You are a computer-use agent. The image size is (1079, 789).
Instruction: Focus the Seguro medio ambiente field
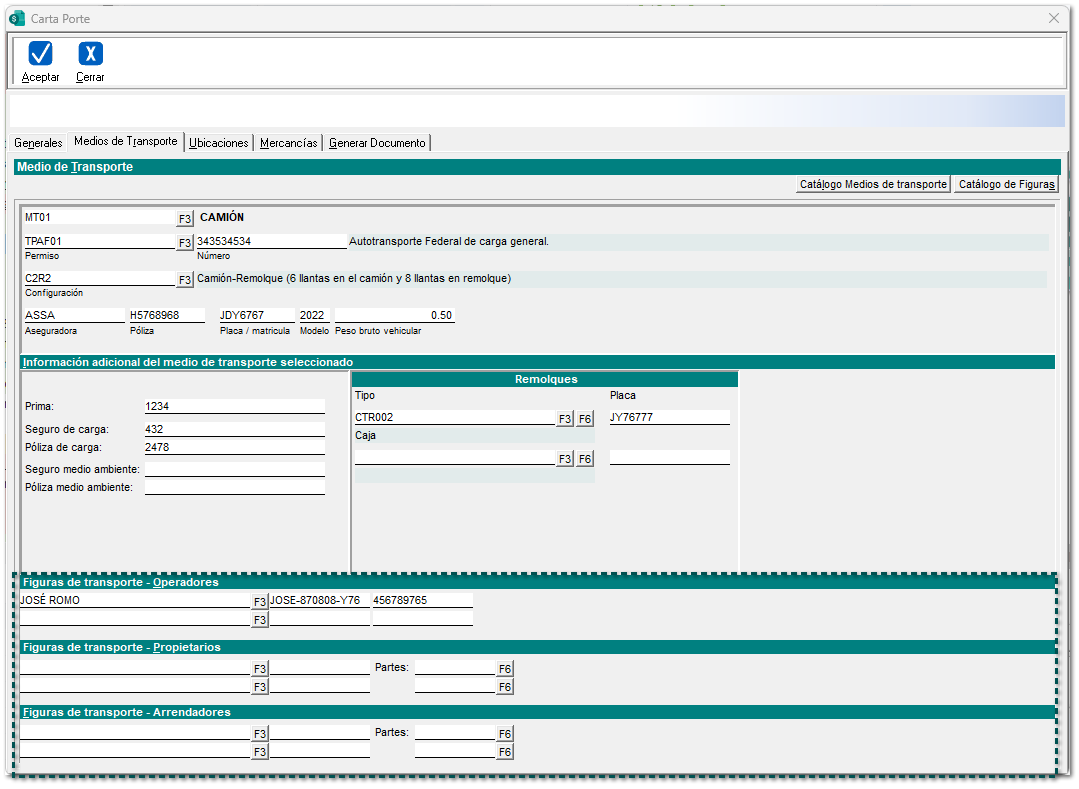pos(234,469)
